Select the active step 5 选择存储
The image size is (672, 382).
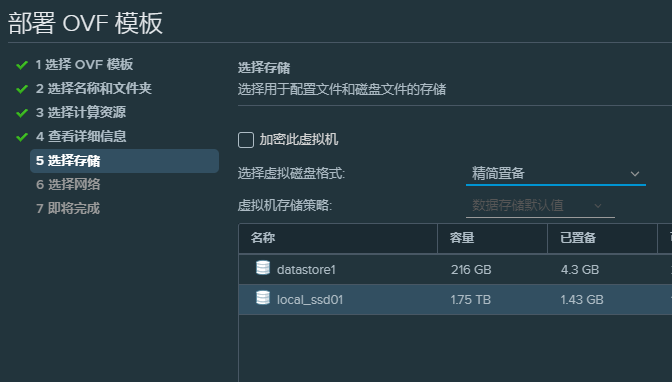pyautogui.click(x=124, y=161)
